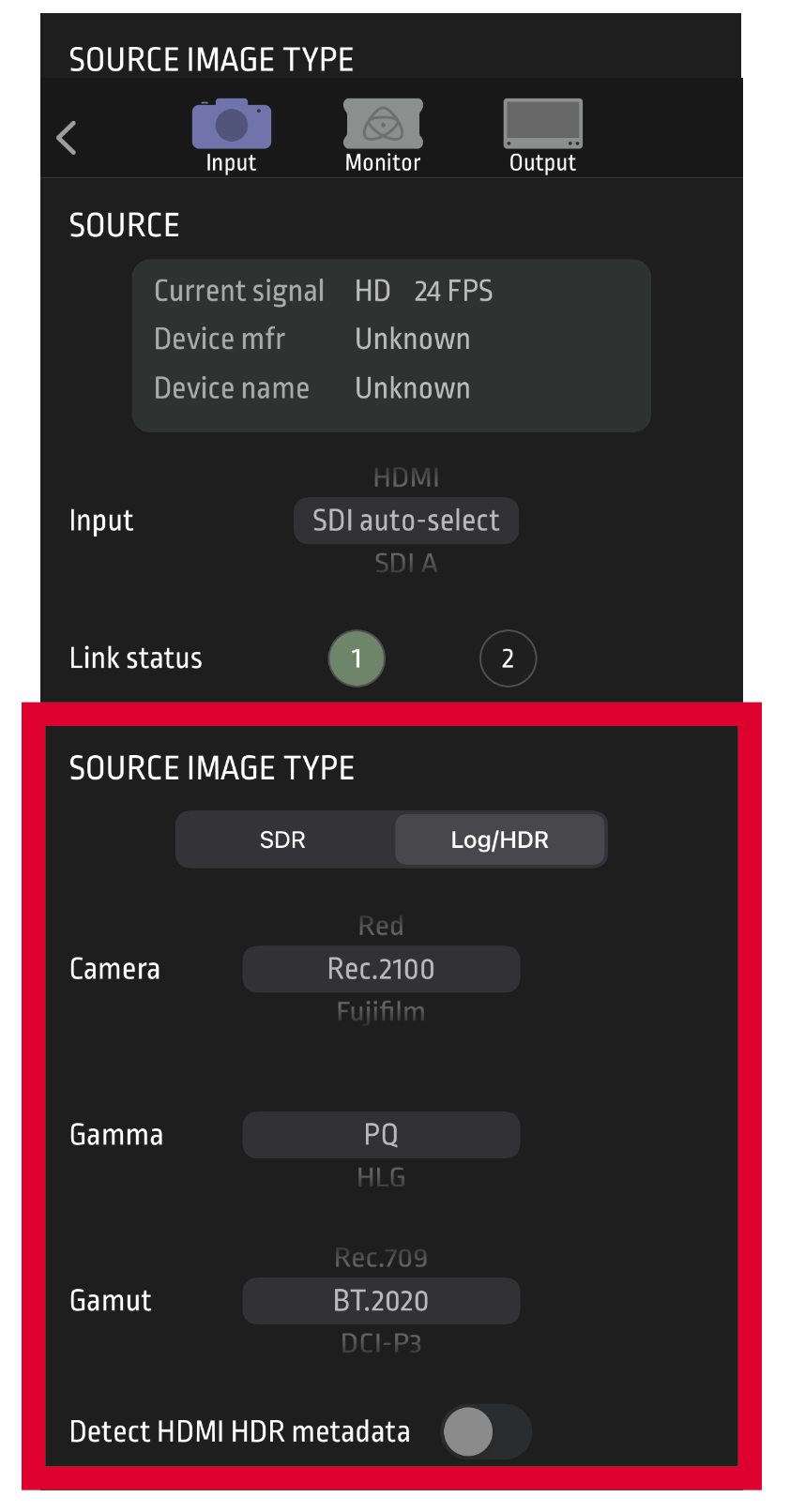
Task: Select link status indicator 2
Action: (508, 658)
